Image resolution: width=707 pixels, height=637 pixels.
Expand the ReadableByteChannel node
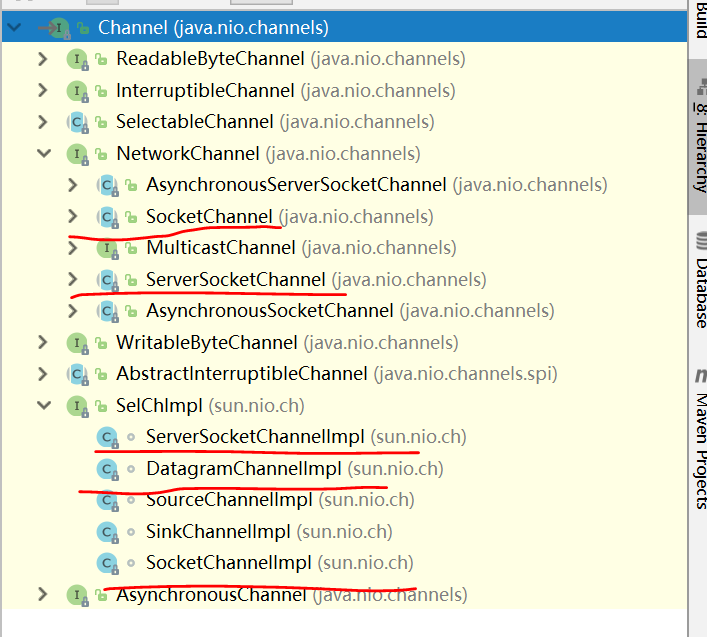pyautogui.click(x=42, y=59)
